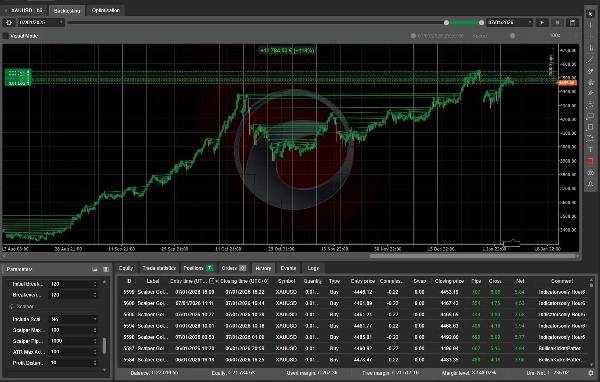Click the Parameters panel vertical scrollbar
Viewport: 600px width, 382px height.
tap(104, 346)
